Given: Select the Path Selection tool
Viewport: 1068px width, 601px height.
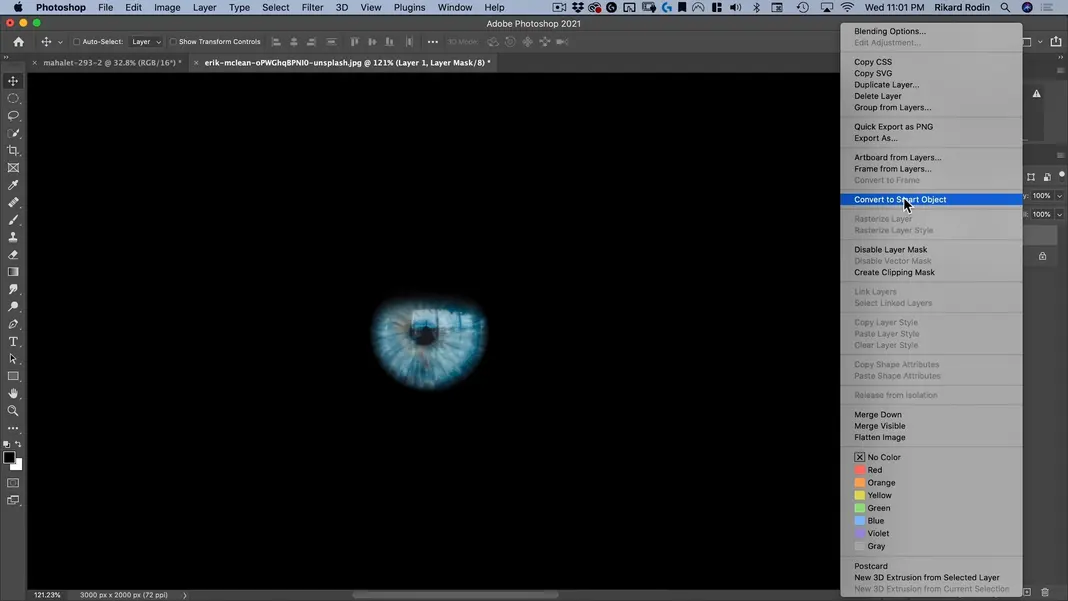Looking at the screenshot, I should point(13,359).
